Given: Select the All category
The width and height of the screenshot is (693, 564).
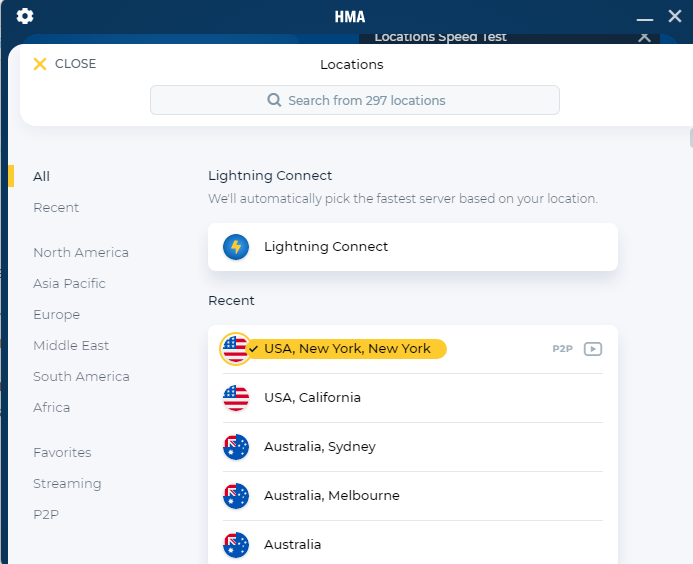Looking at the screenshot, I should click(x=41, y=176).
